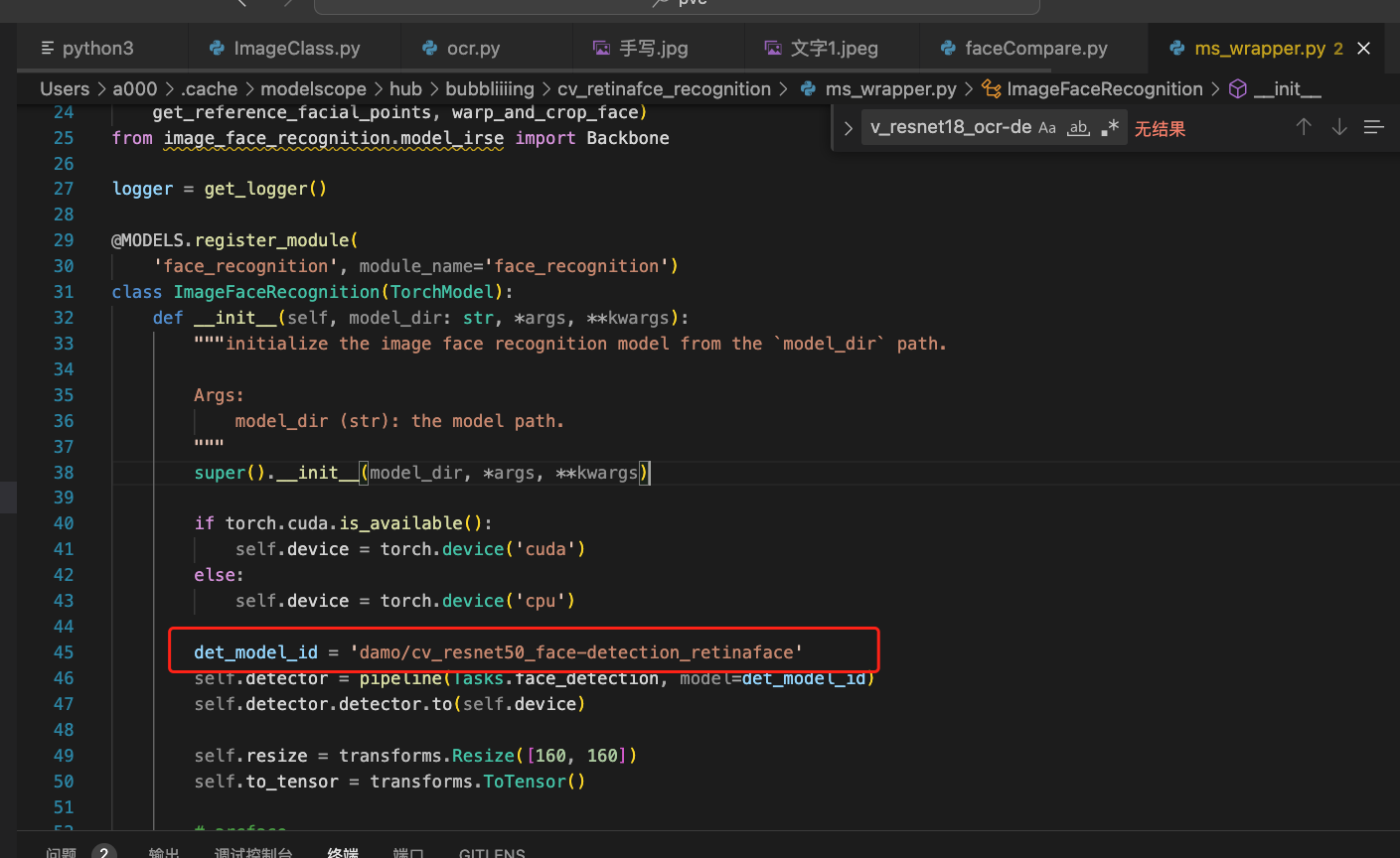Screen dimensions: 1400x858
Task: Open the modelscope breadcrumb folder
Action: [313, 89]
